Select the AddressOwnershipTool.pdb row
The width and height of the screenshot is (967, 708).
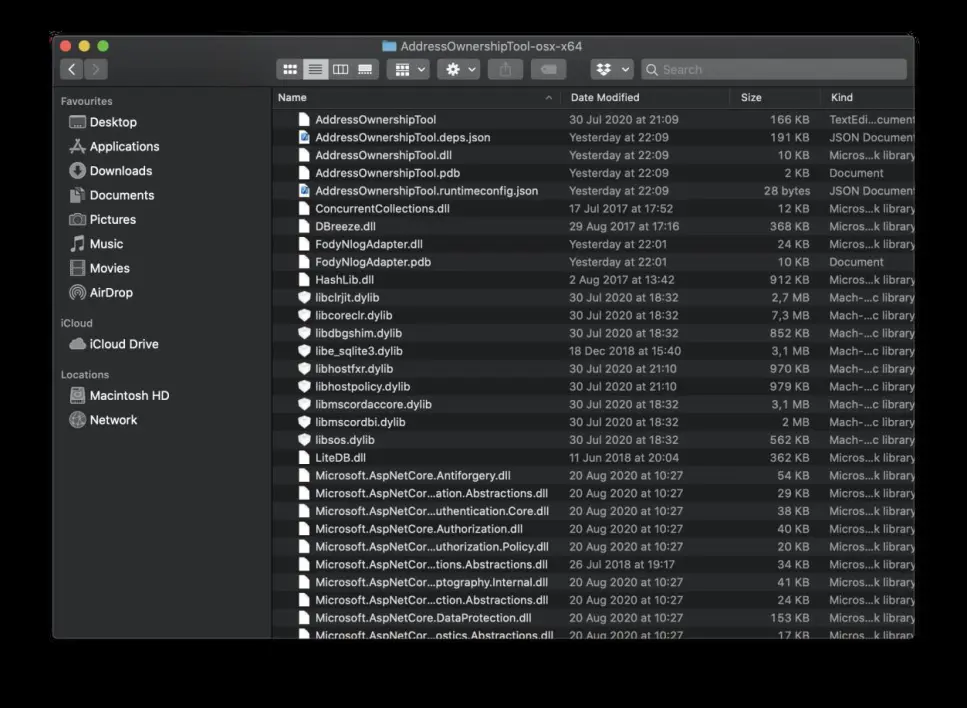pos(593,173)
